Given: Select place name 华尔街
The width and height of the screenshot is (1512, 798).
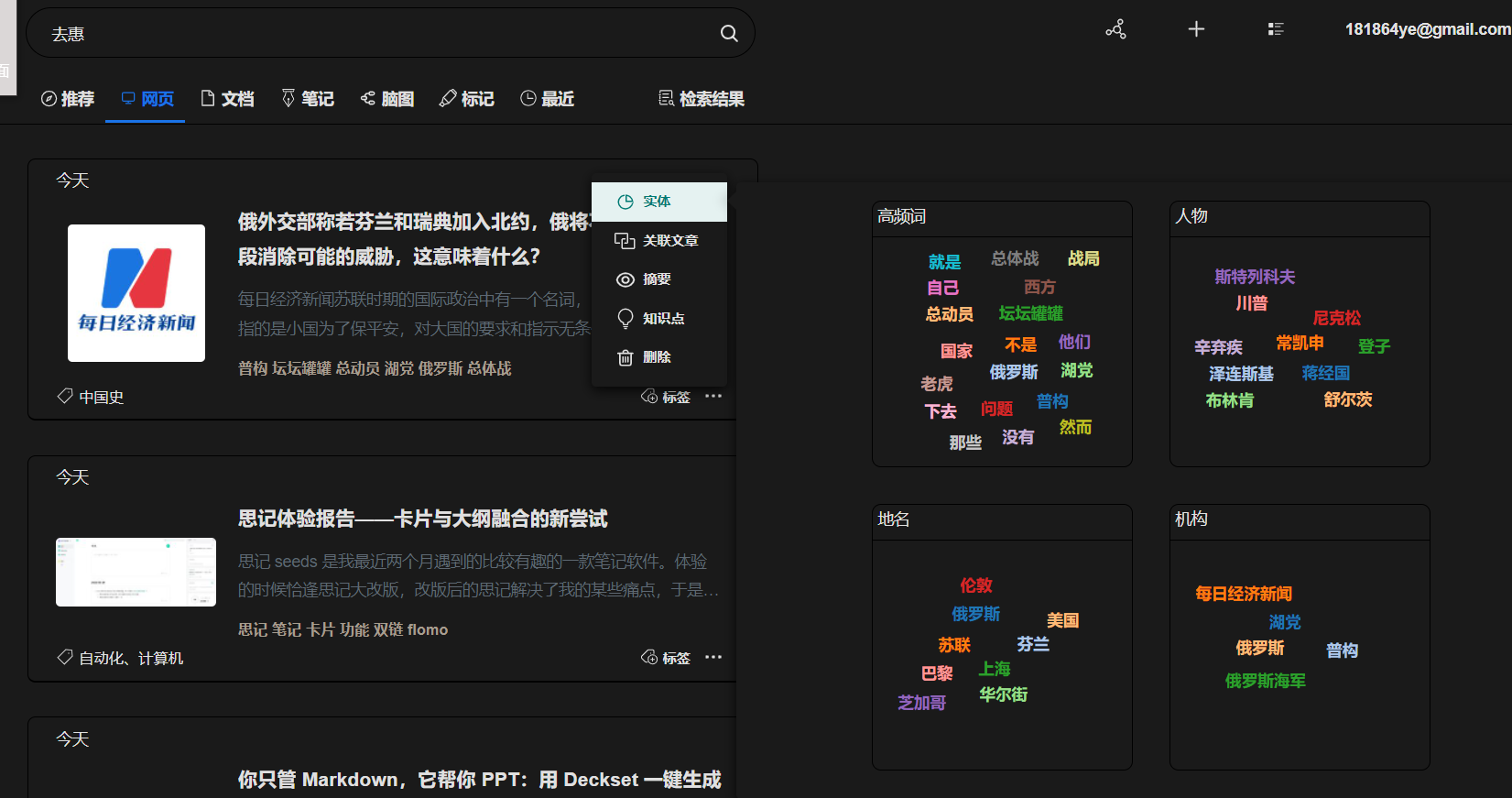Looking at the screenshot, I should [1003, 694].
